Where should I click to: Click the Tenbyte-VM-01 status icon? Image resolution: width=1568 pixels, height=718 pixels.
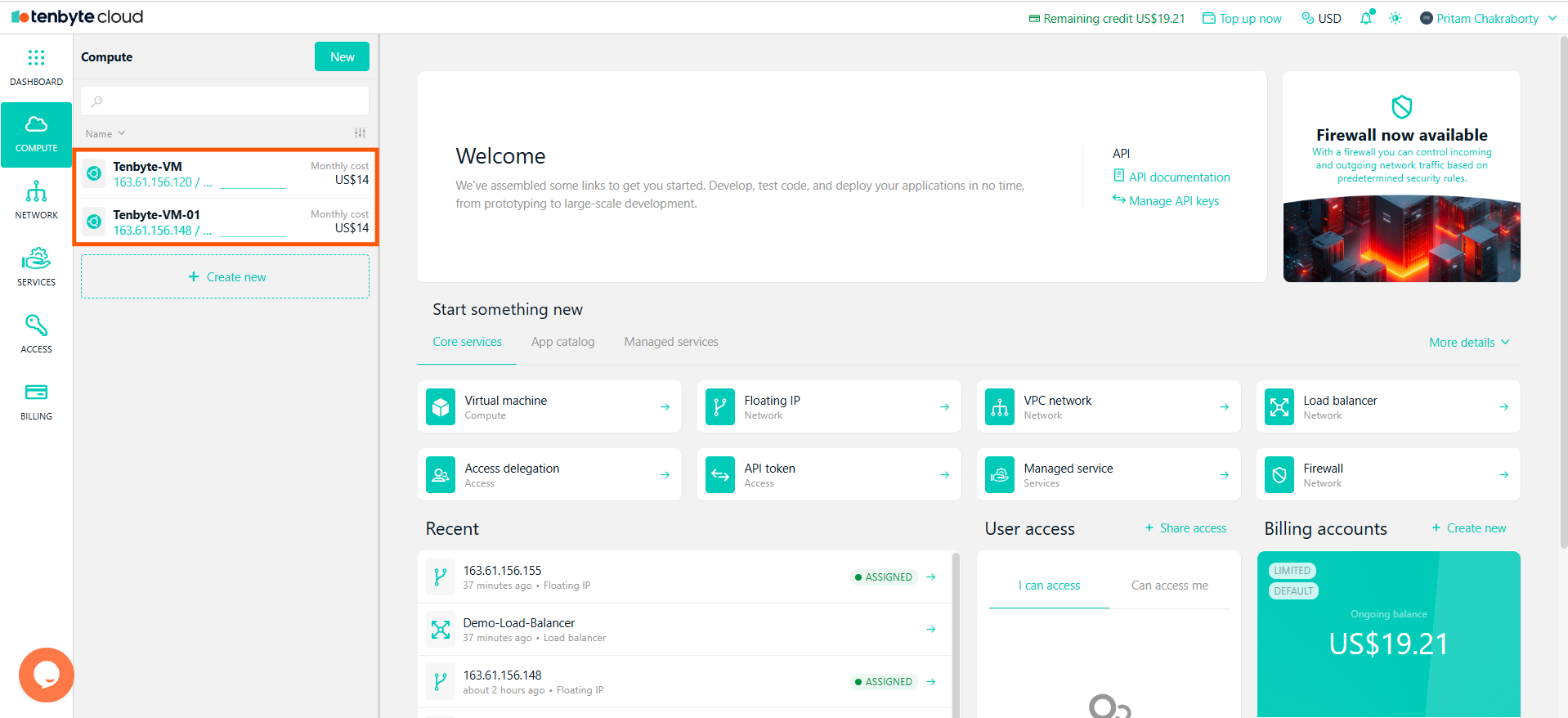pyautogui.click(x=94, y=222)
